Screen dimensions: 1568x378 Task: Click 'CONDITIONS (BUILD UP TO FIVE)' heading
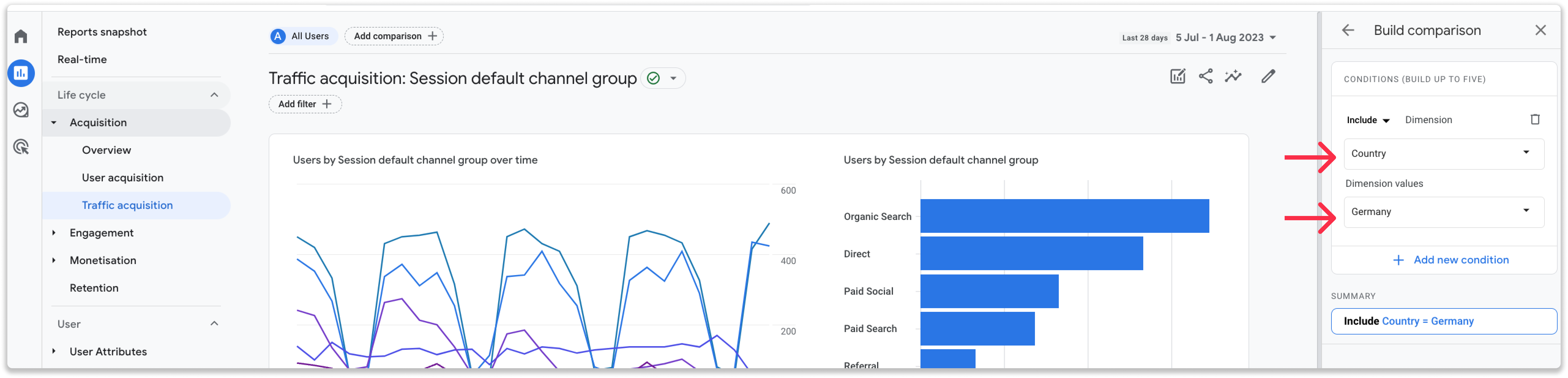click(1414, 79)
